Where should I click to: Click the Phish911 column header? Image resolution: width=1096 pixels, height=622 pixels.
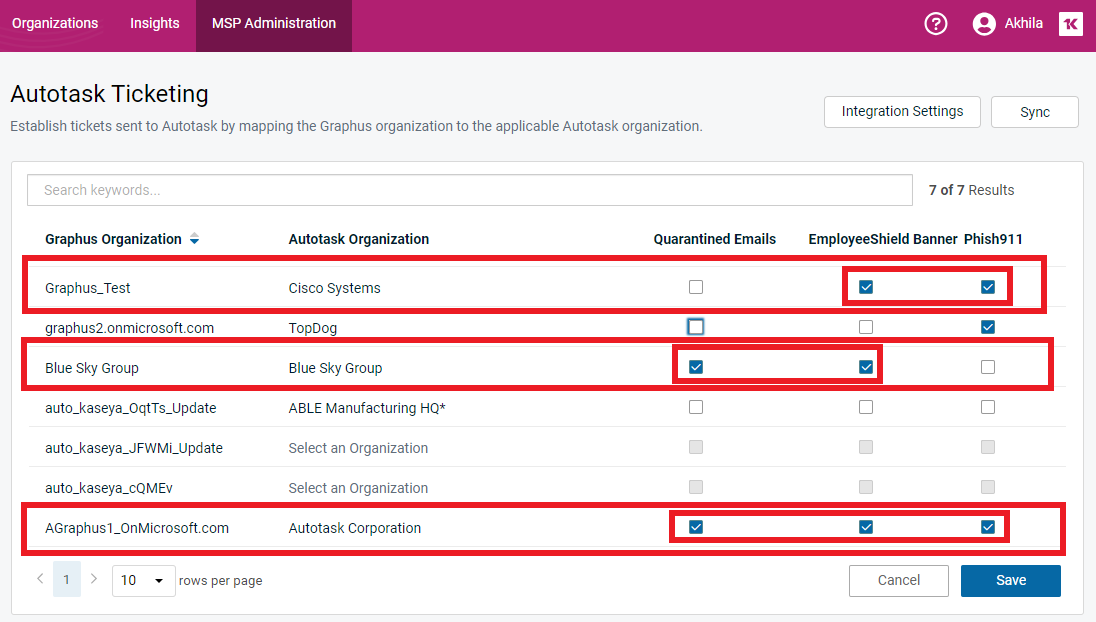click(x=993, y=239)
